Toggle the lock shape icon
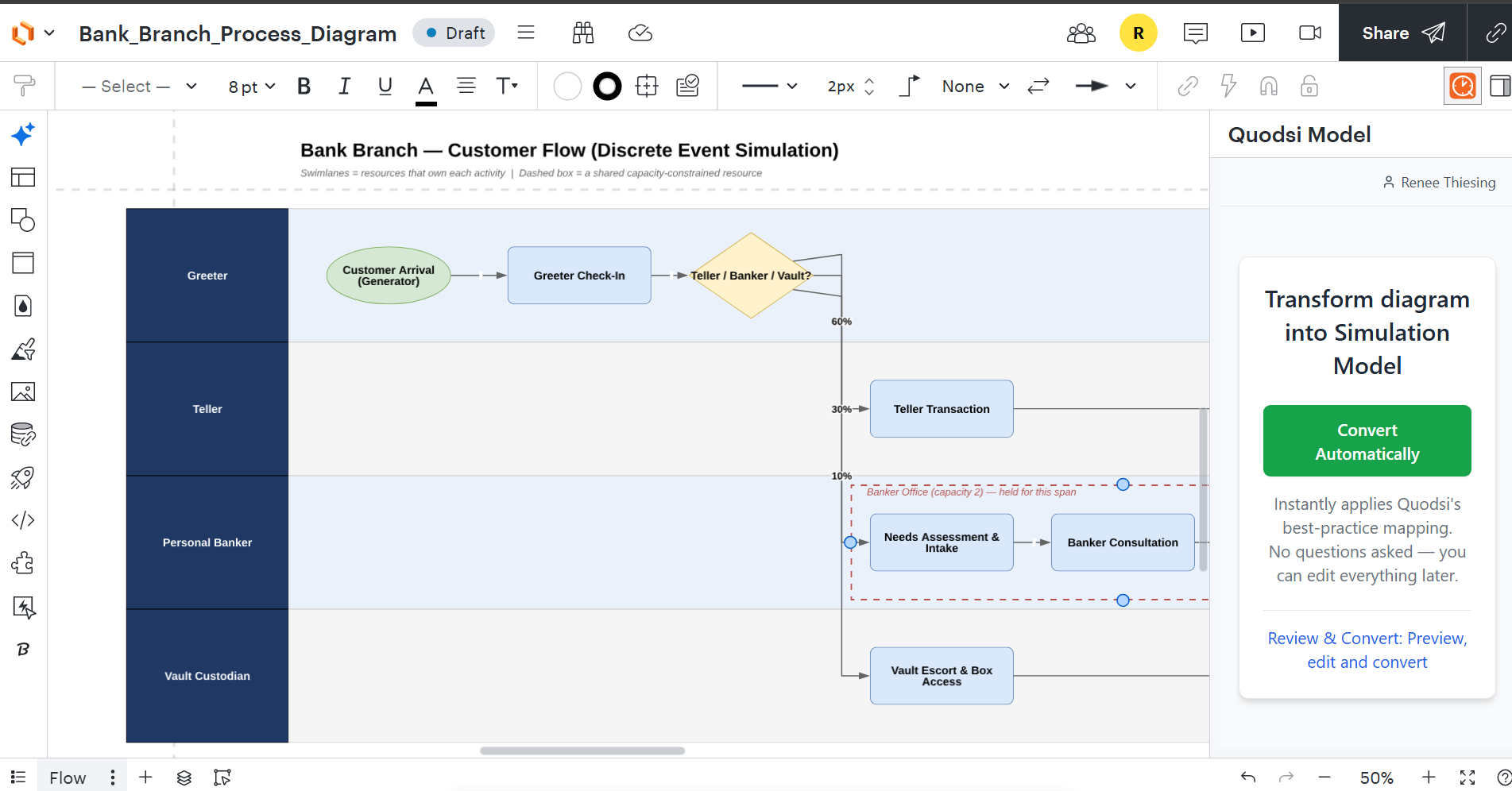The width and height of the screenshot is (1512, 791). pos(1309,86)
